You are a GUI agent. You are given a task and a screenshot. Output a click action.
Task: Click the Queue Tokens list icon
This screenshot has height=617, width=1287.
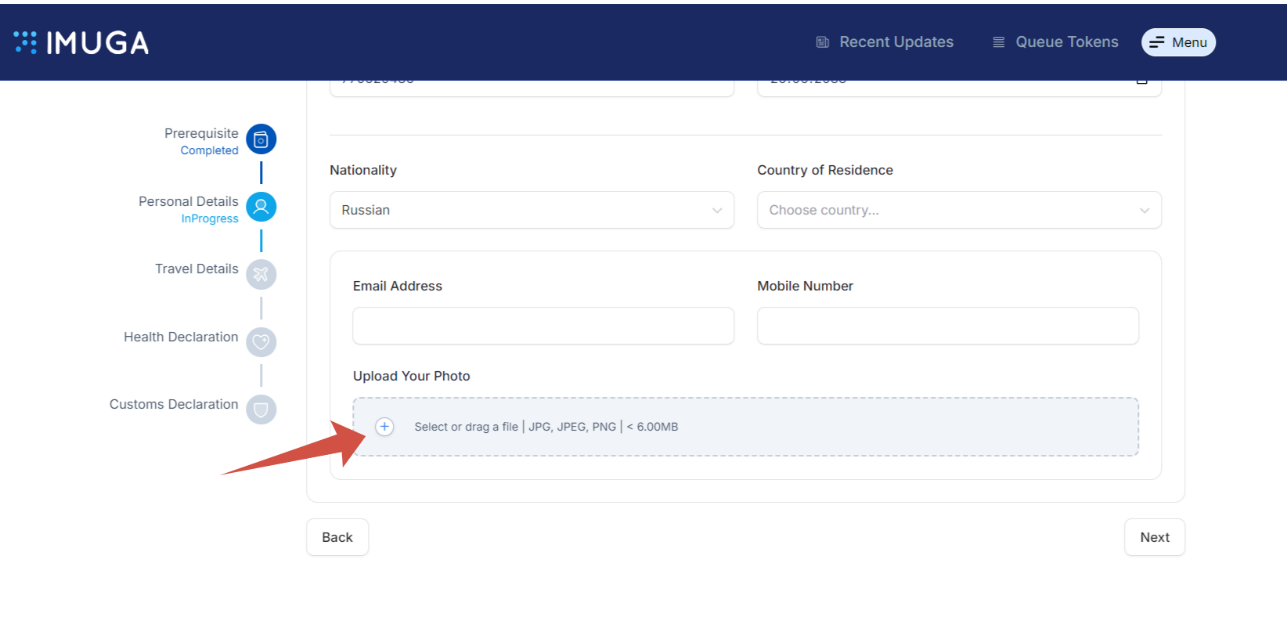[998, 42]
